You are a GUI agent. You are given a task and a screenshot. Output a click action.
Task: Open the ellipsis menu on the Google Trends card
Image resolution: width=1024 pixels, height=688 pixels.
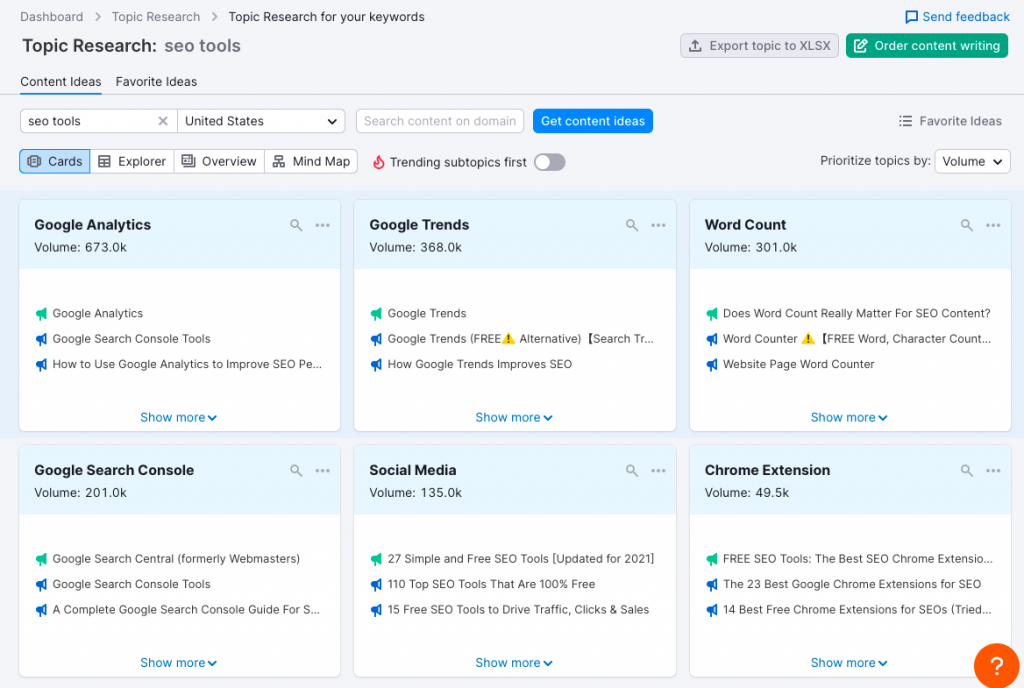[658, 225]
